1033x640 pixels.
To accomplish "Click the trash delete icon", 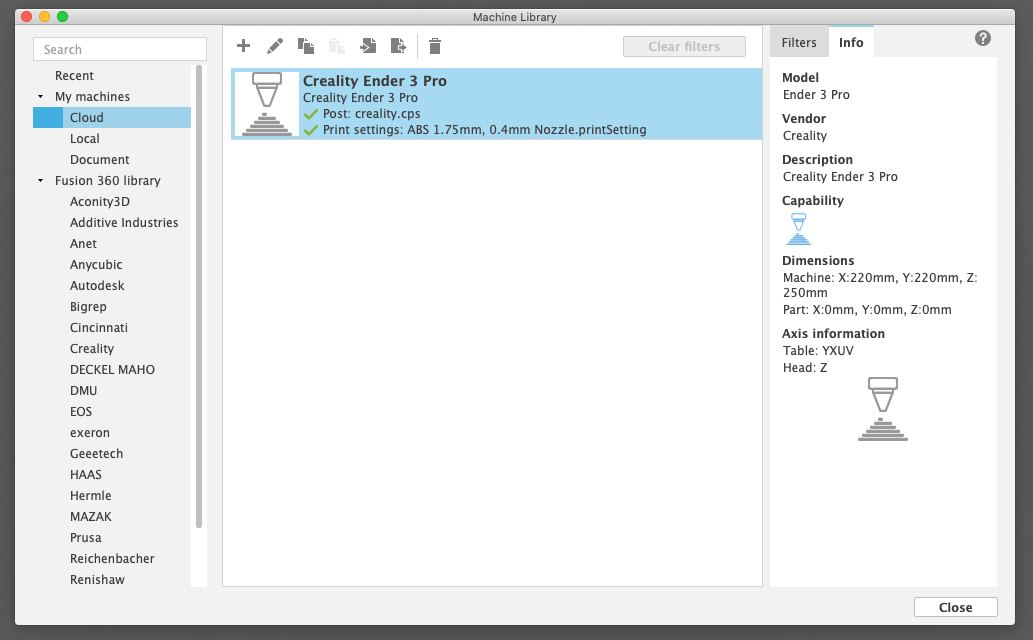I will click(x=435, y=45).
